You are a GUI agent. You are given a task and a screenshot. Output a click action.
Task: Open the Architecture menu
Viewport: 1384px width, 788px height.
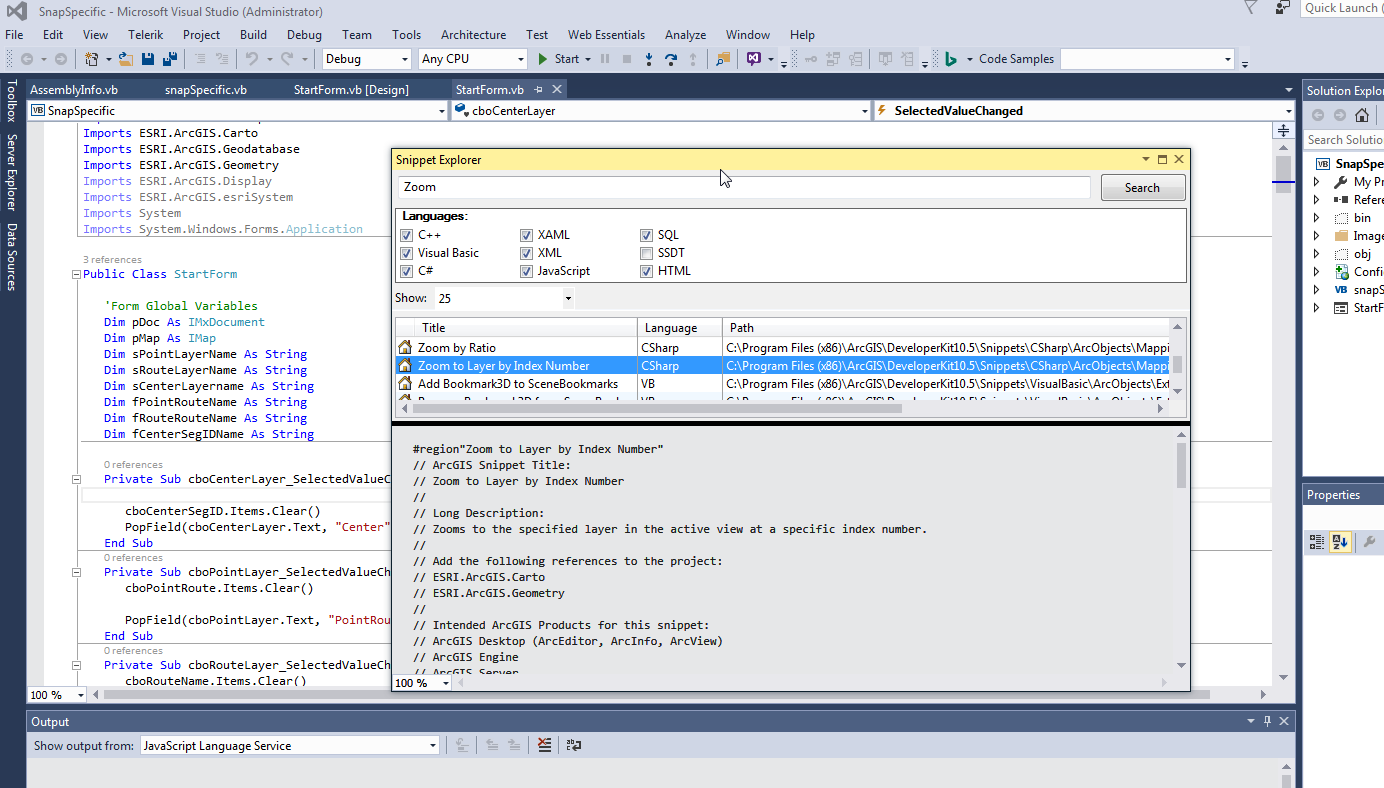(x=473, y=34)
